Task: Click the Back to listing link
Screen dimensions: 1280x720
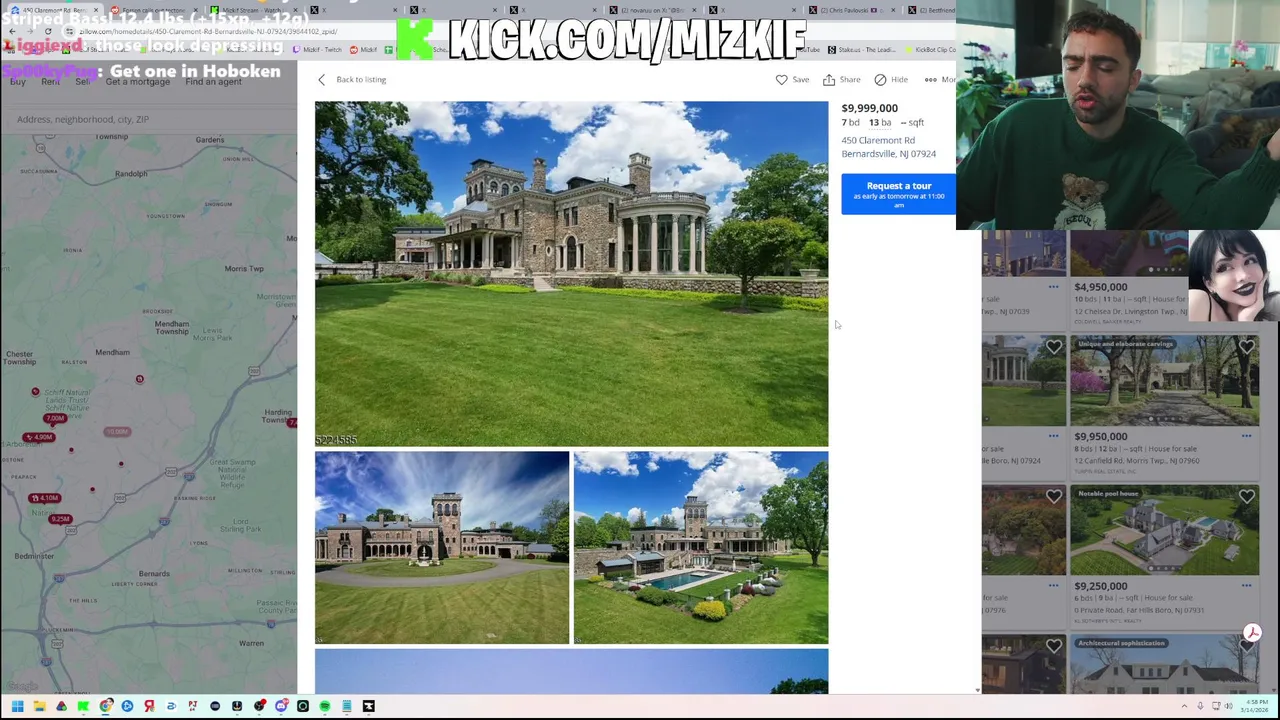Action: [x=361, y=79]
